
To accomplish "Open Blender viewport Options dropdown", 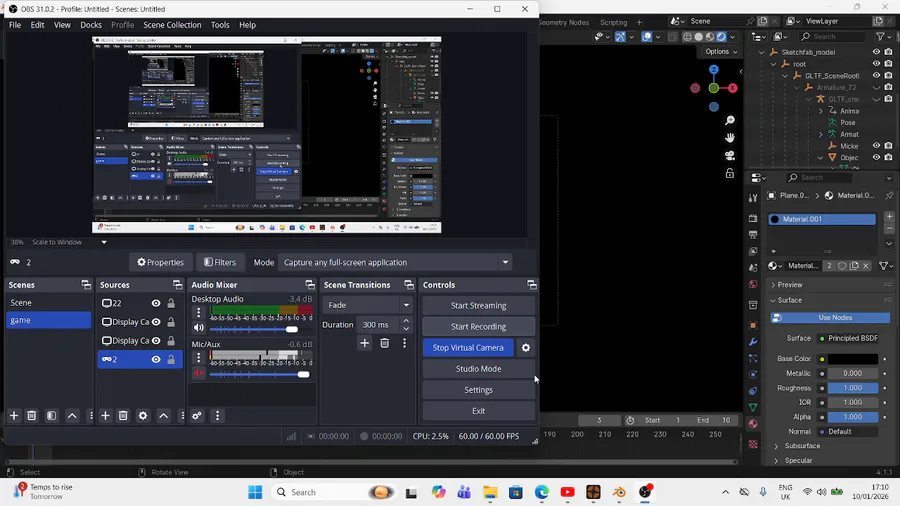I will coord(721,52).
